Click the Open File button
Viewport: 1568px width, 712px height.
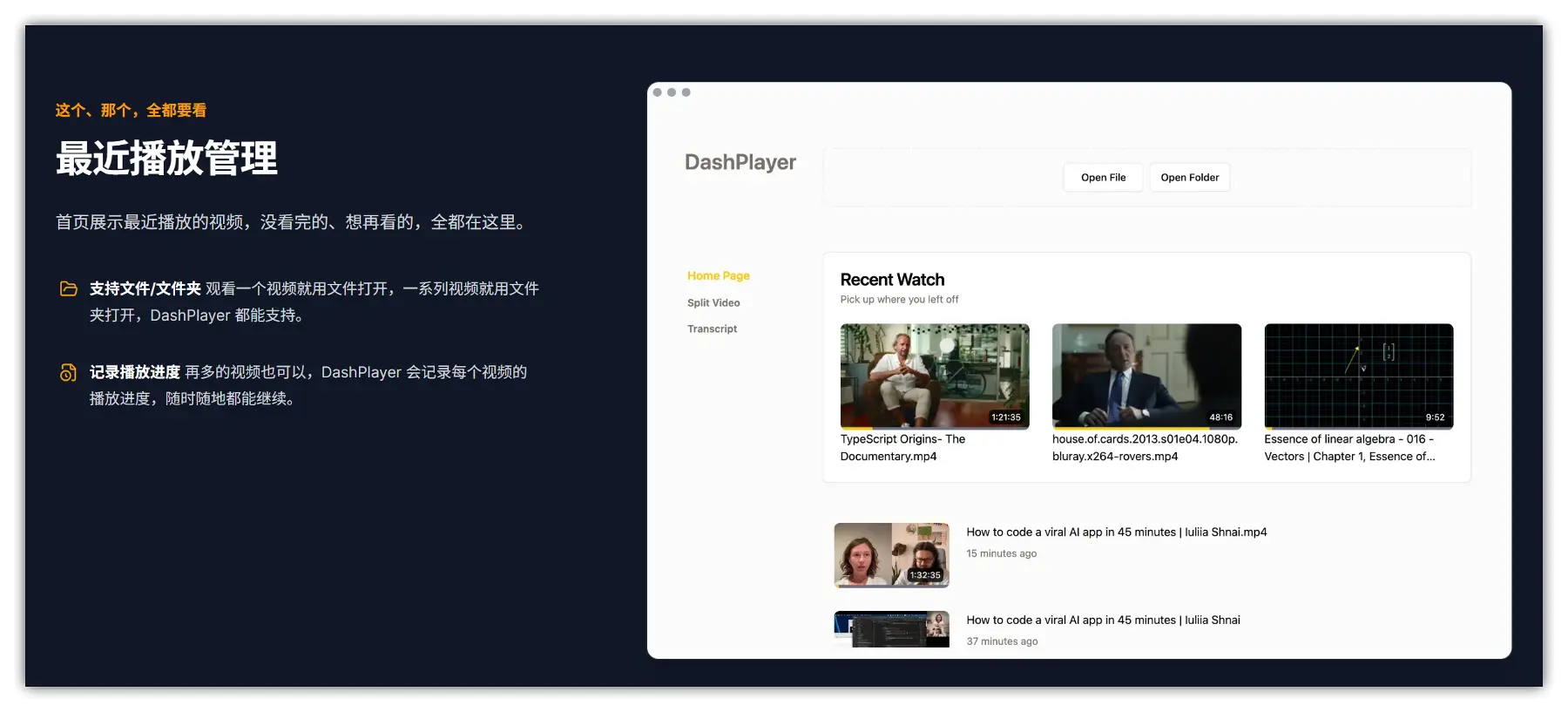(1103, 177)
